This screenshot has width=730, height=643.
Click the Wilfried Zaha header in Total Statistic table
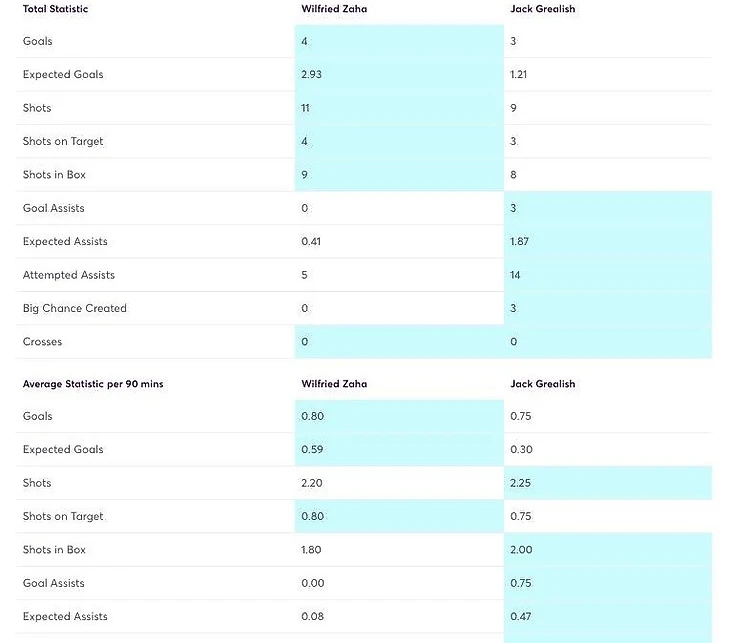(x=334, y=9)
